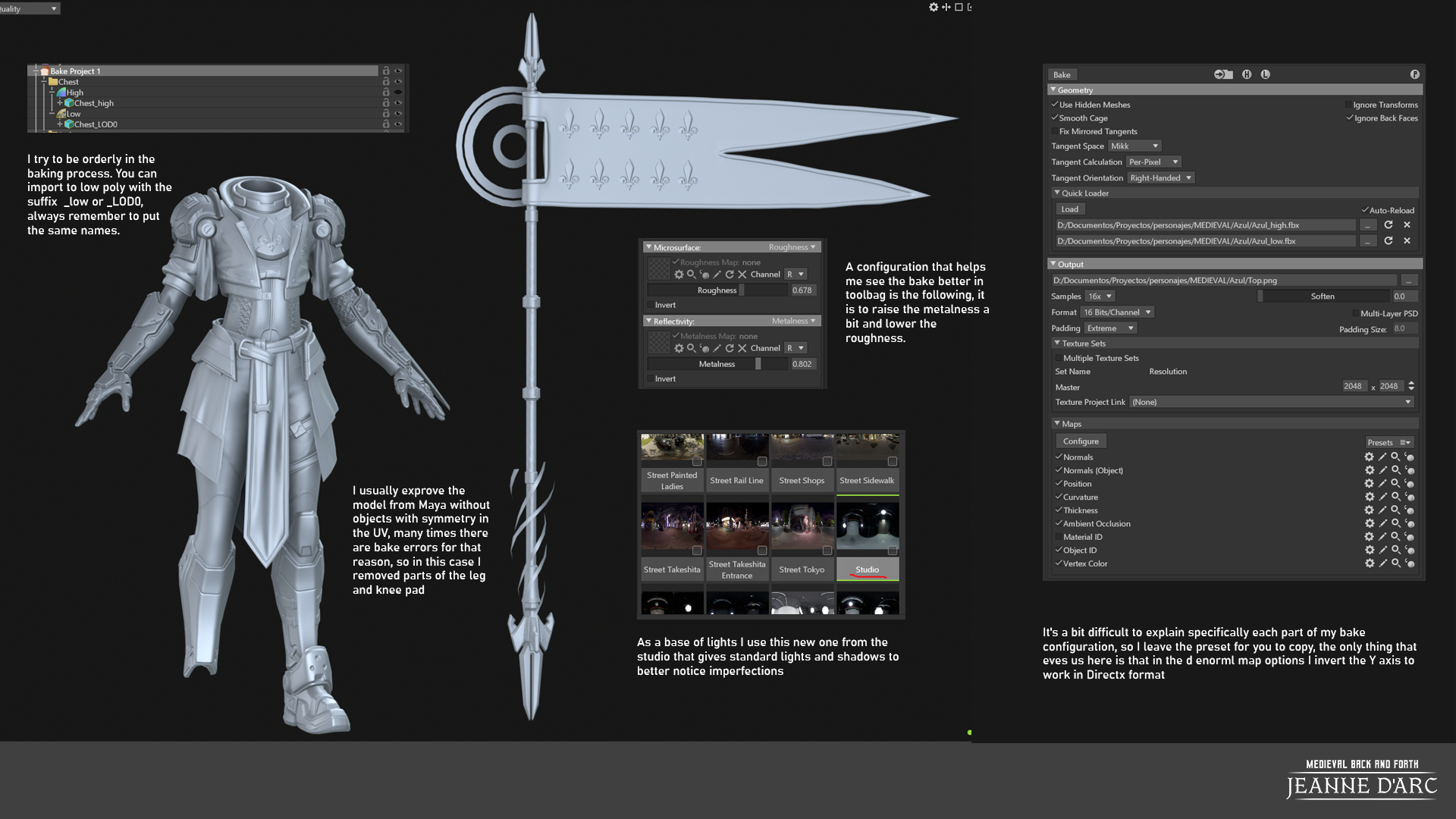Click the Configure button under Maps
The width and height of the screenshot is (1456, 819).
[1081, 441]
